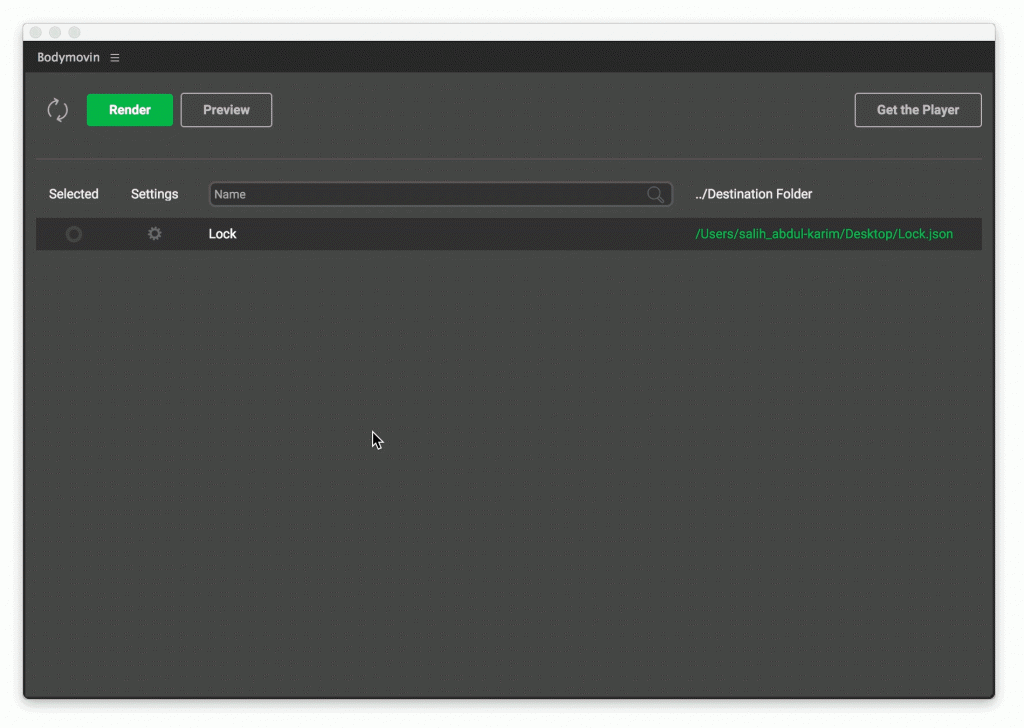Minimize the Bodymovin window

pos(55,32)
